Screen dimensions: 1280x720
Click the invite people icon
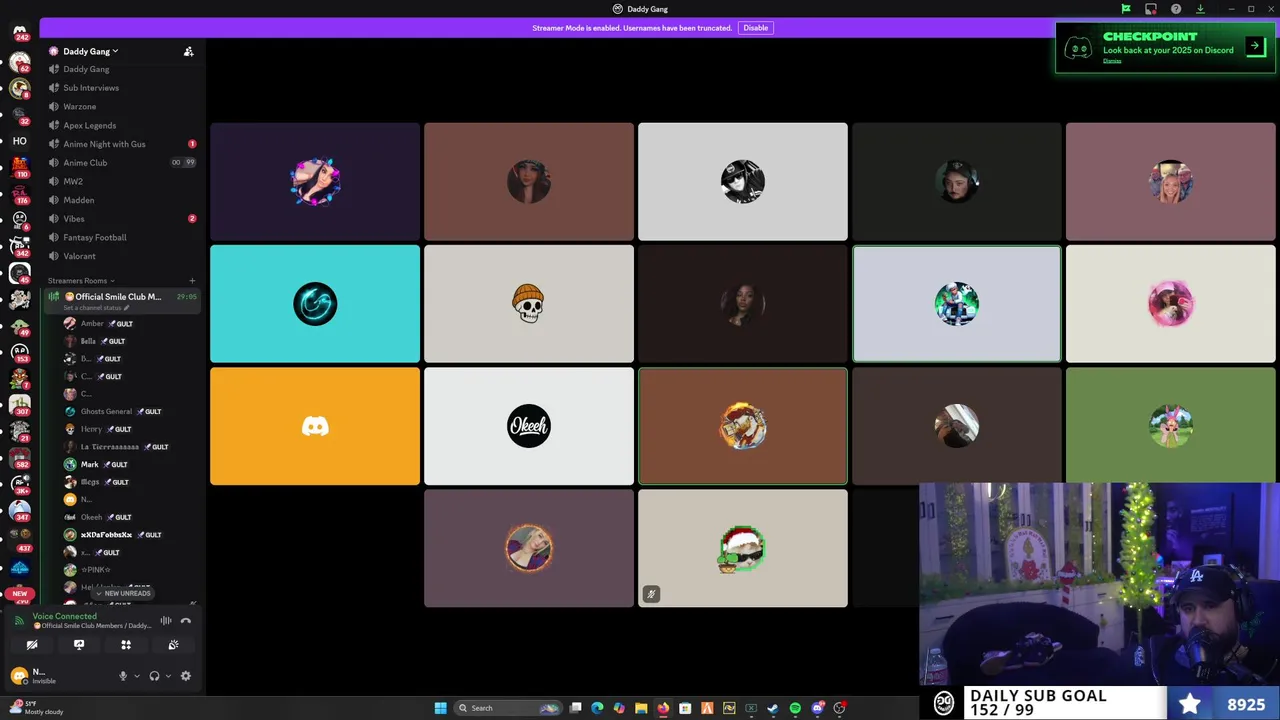click(x=188, y=51)
